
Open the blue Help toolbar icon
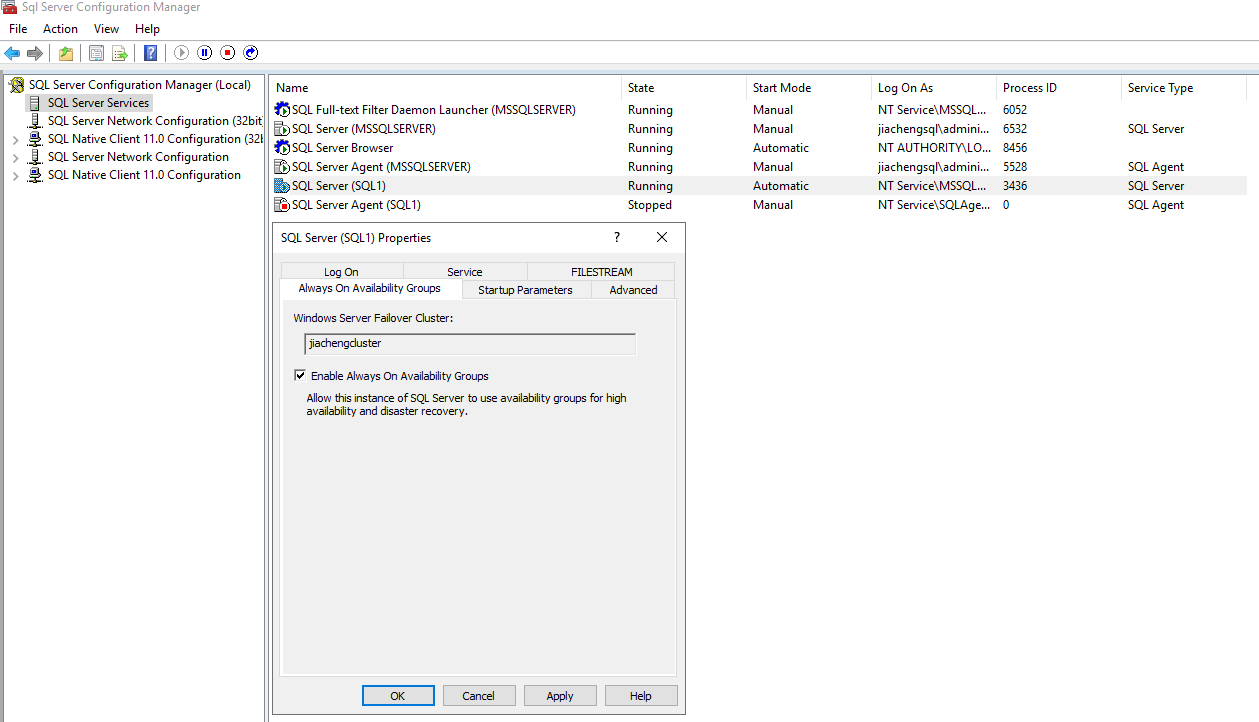(150, 53)
